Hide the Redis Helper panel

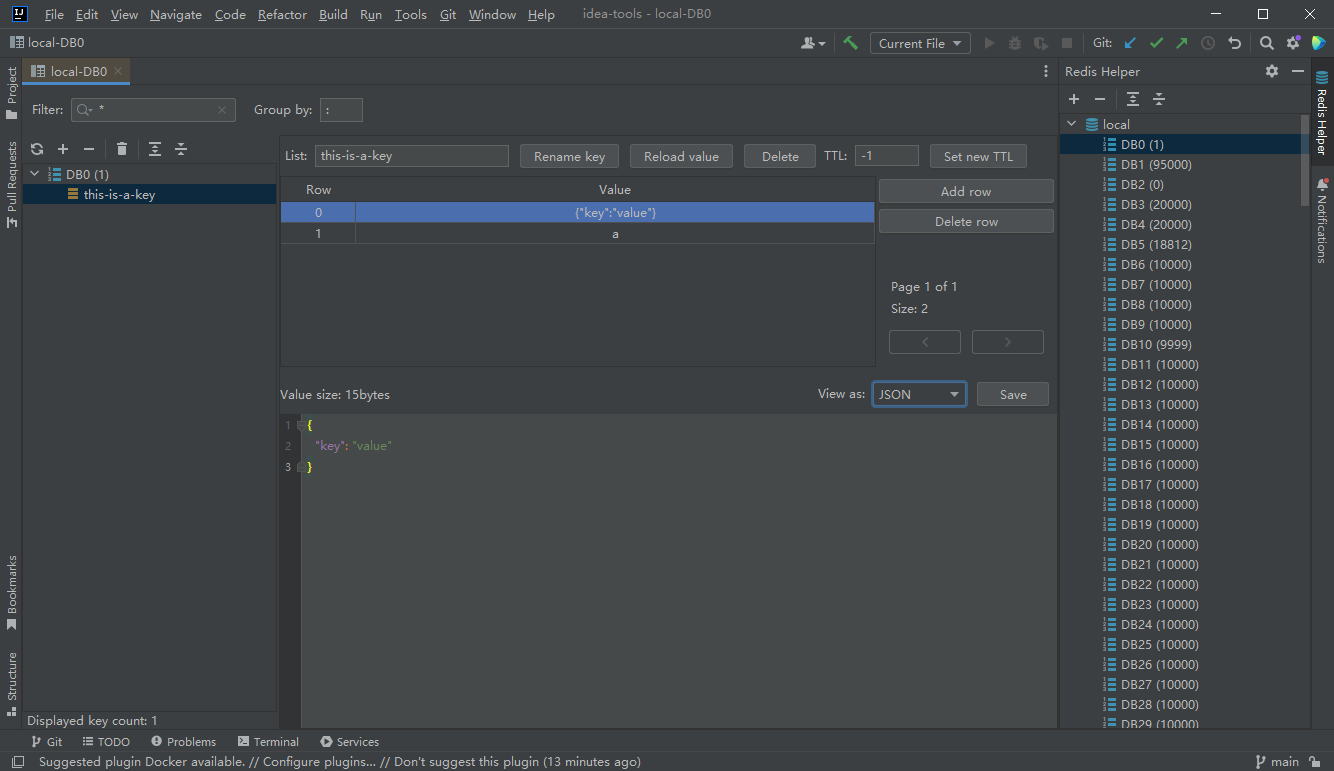coord(1298,71)
